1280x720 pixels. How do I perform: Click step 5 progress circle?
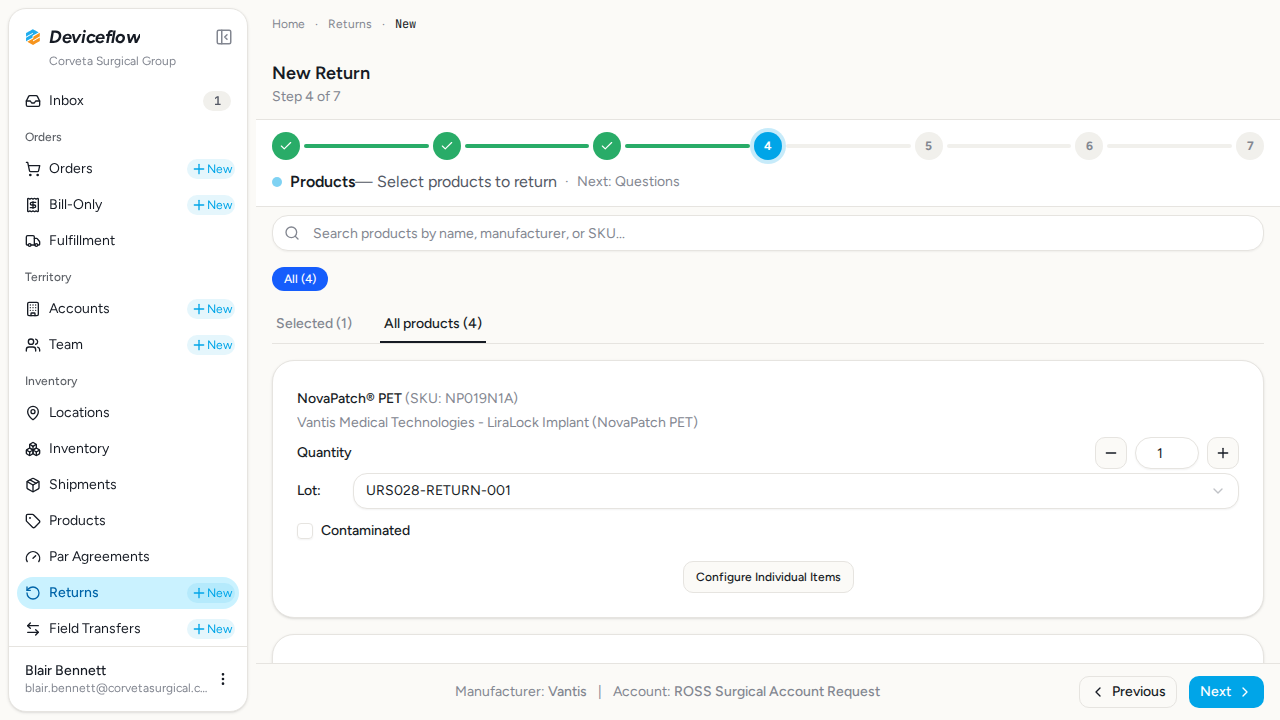pos(928,146)
